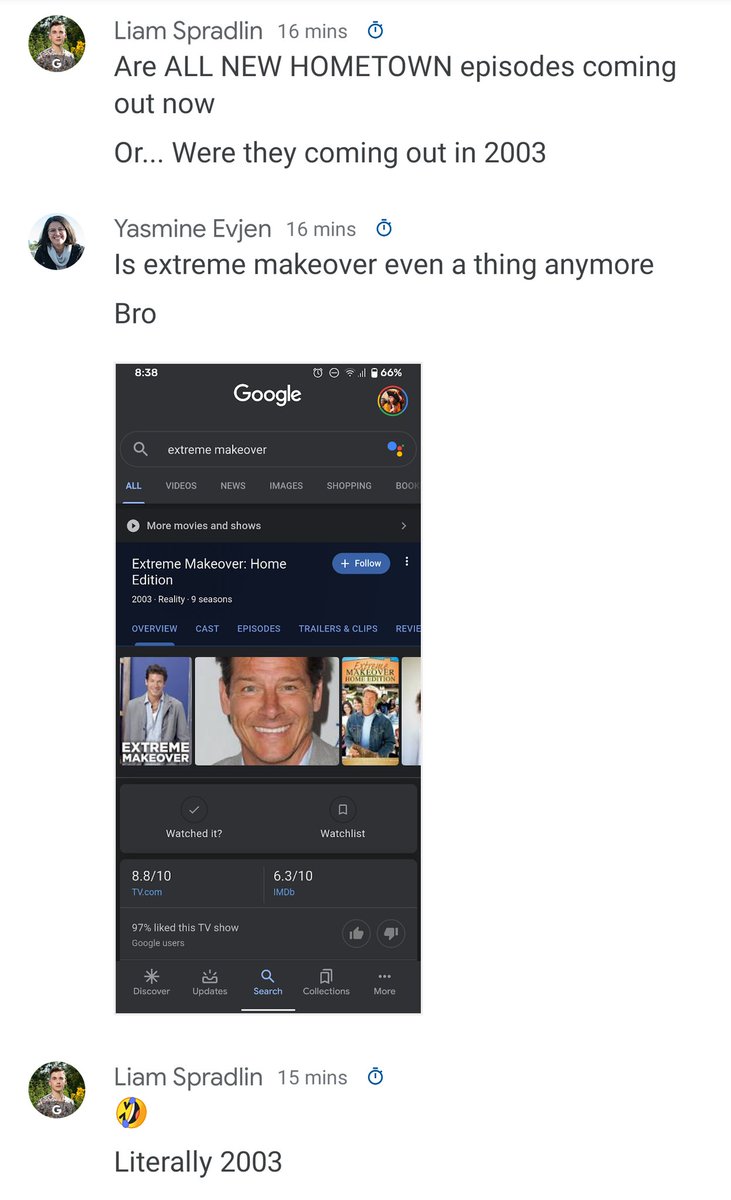731x1200 pixels.
Task: Open the TV.com rating link
Action: 147,892
